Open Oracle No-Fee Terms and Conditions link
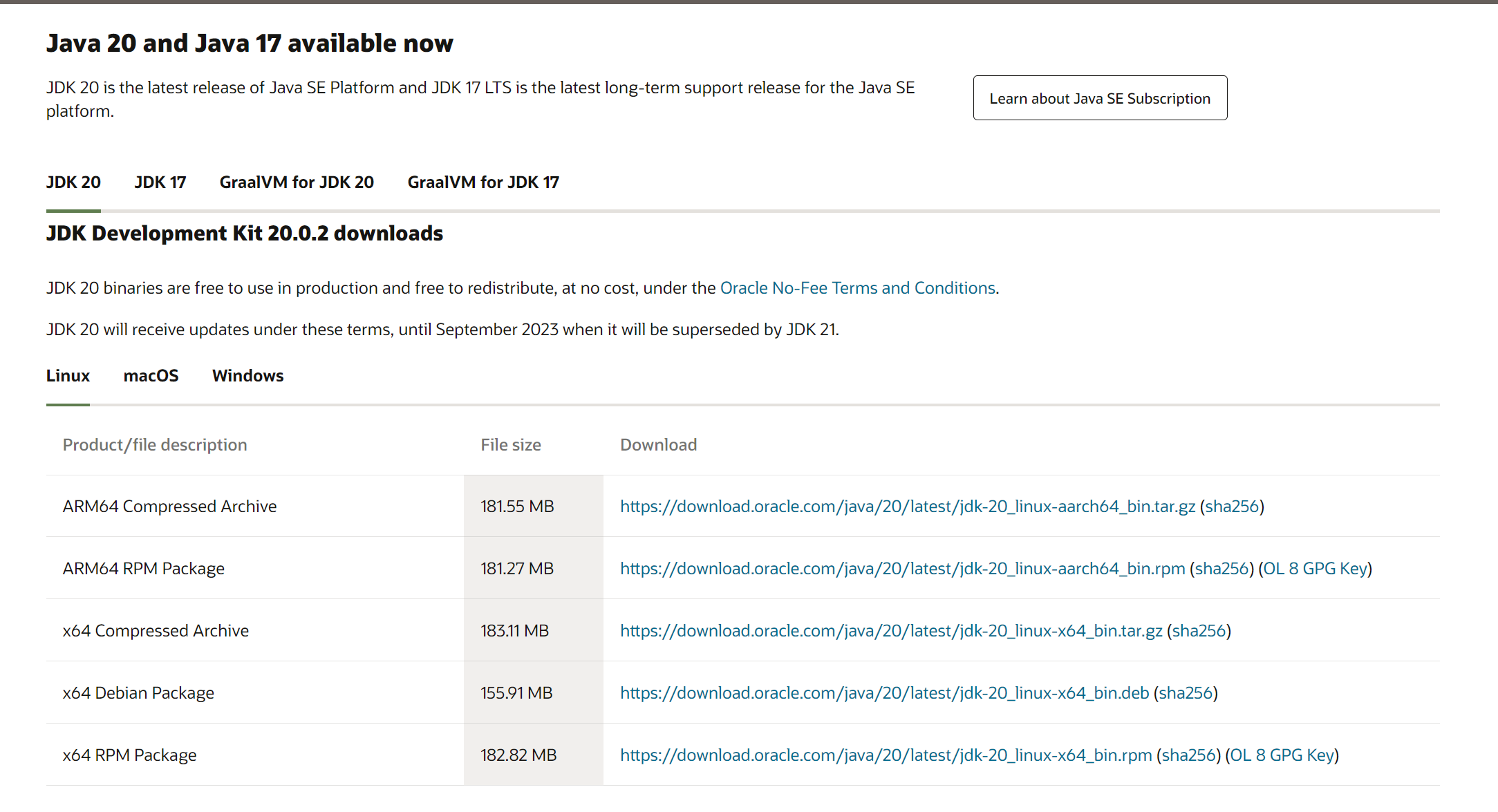Image resolution: width=1498 pixels, height=812 pixels. click(x=857, y=288)
